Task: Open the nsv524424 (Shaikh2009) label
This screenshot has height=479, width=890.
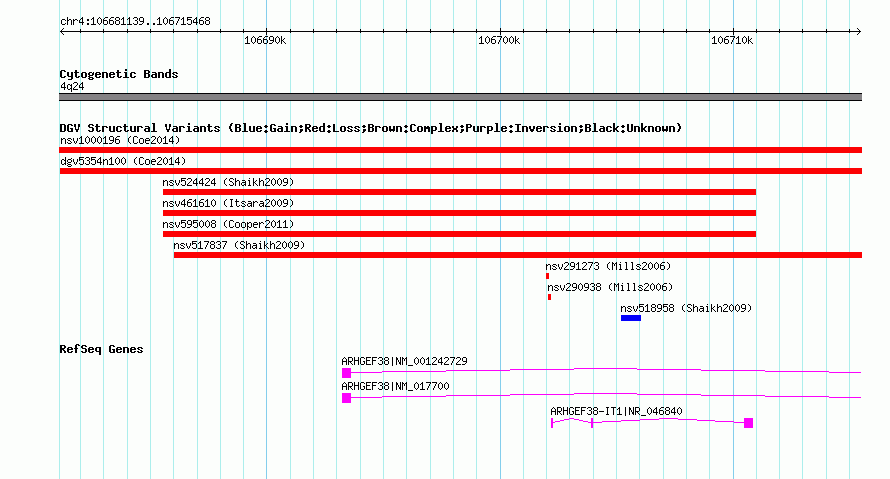Action: 228,182
